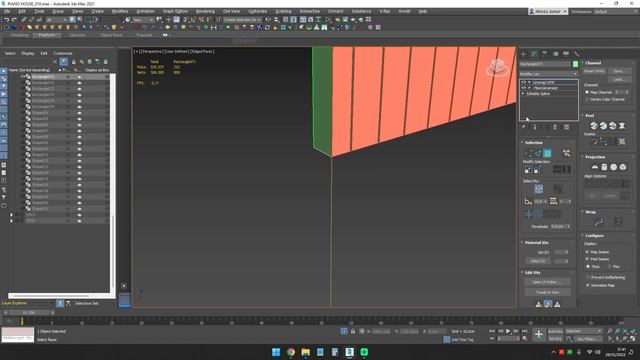Collapse the Peel rollout
This screenshot has width=640, height=360.
[x=589, y=116]
